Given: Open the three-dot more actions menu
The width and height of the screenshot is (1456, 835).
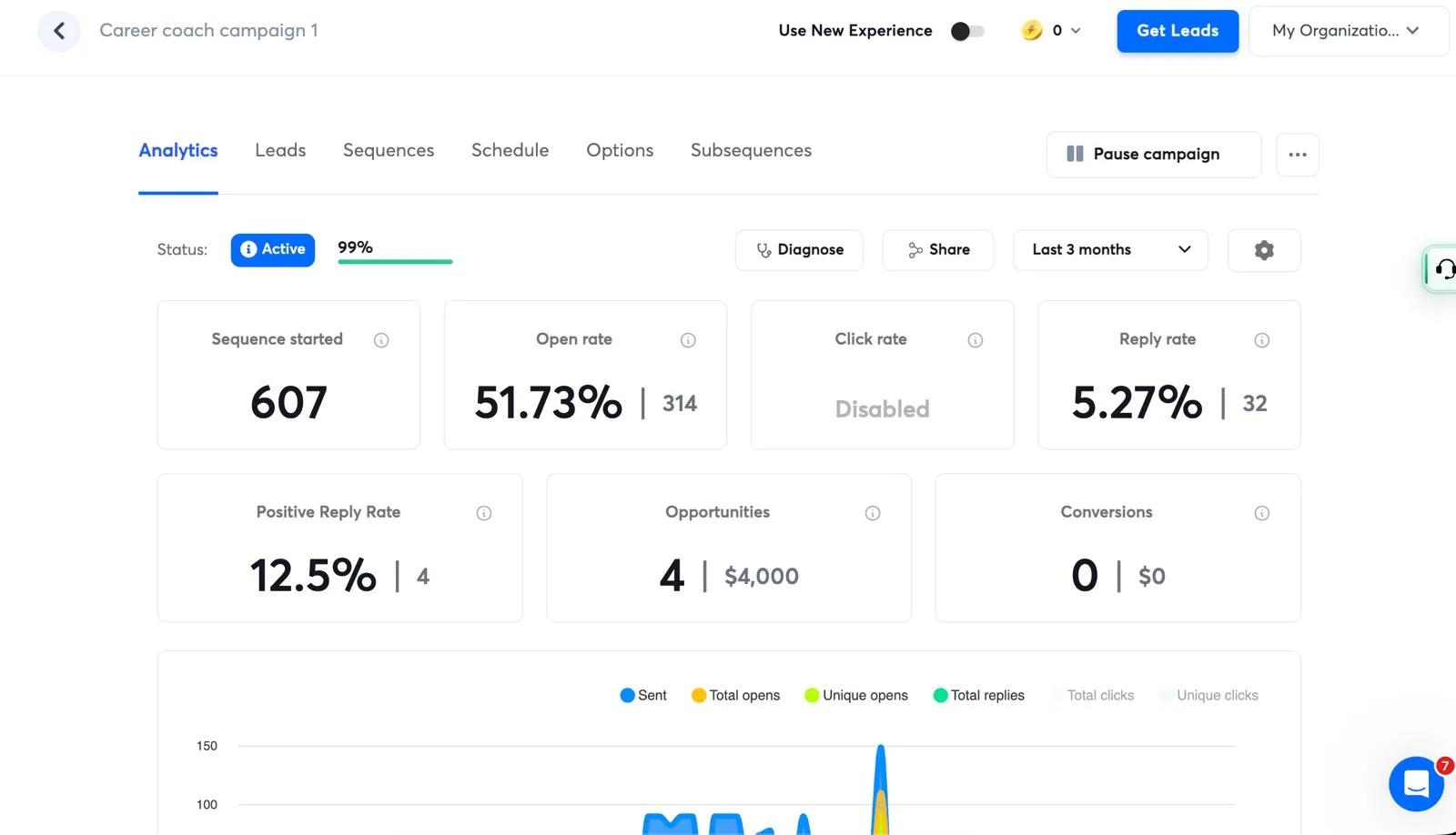Looking at the screenshot, I should point(1298,155).
